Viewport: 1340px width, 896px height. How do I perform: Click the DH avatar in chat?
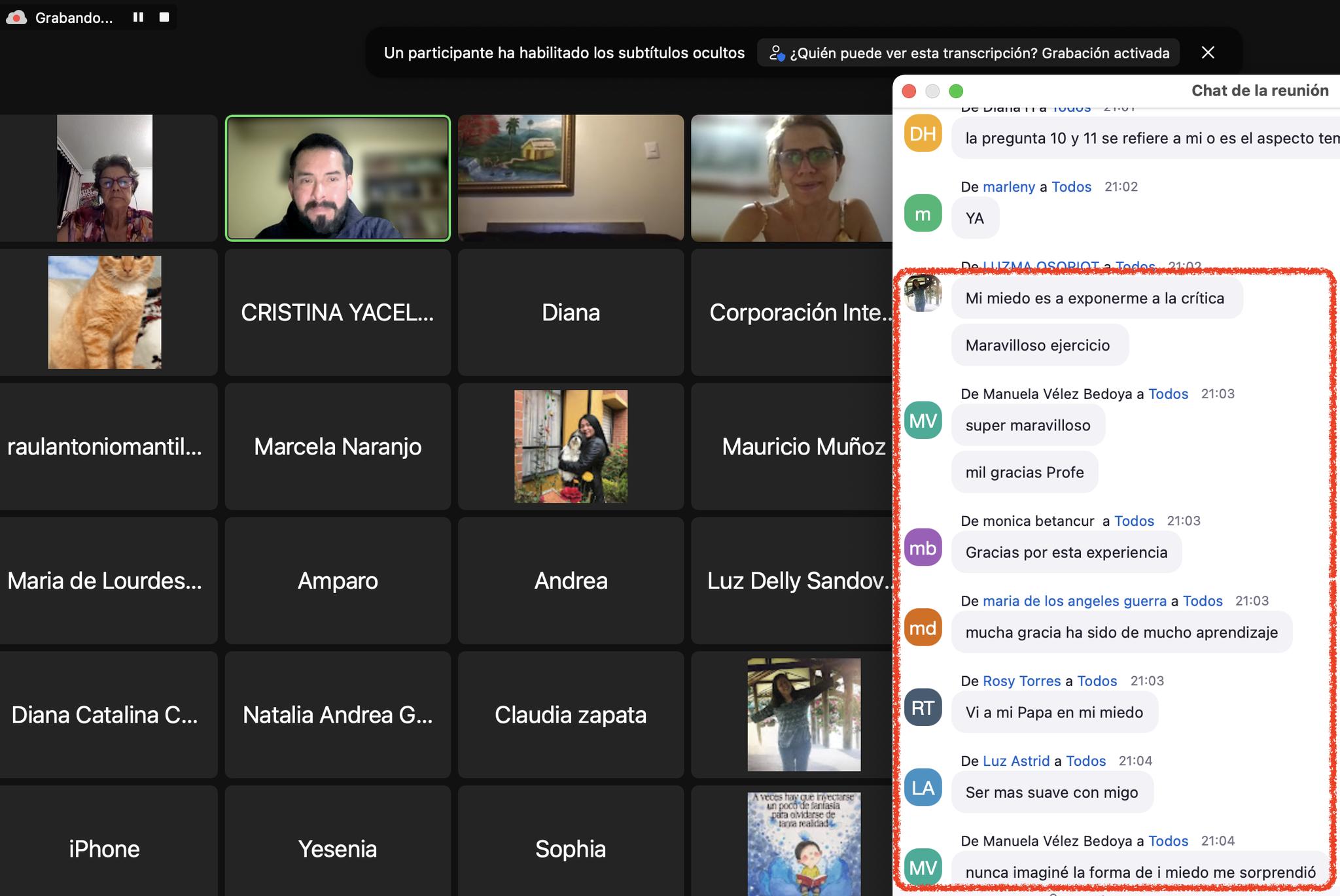(923, 134)
